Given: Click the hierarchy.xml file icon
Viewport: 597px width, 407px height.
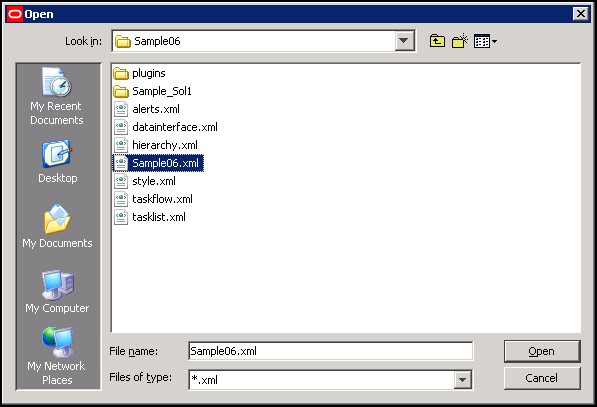Looking at the screenshot, I should tap(121, 145).
